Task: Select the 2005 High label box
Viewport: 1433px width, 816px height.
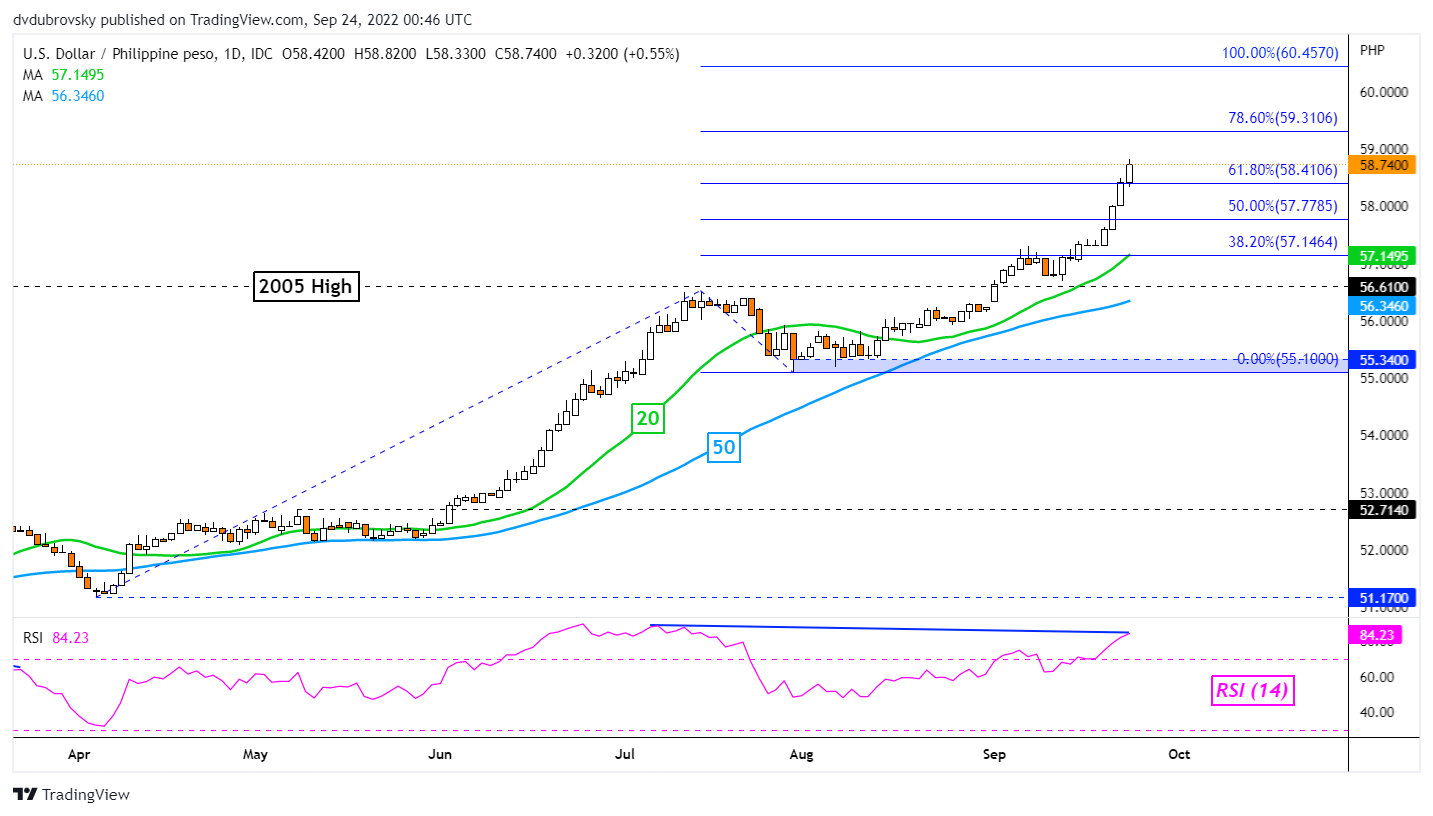Action: [305, 286]
